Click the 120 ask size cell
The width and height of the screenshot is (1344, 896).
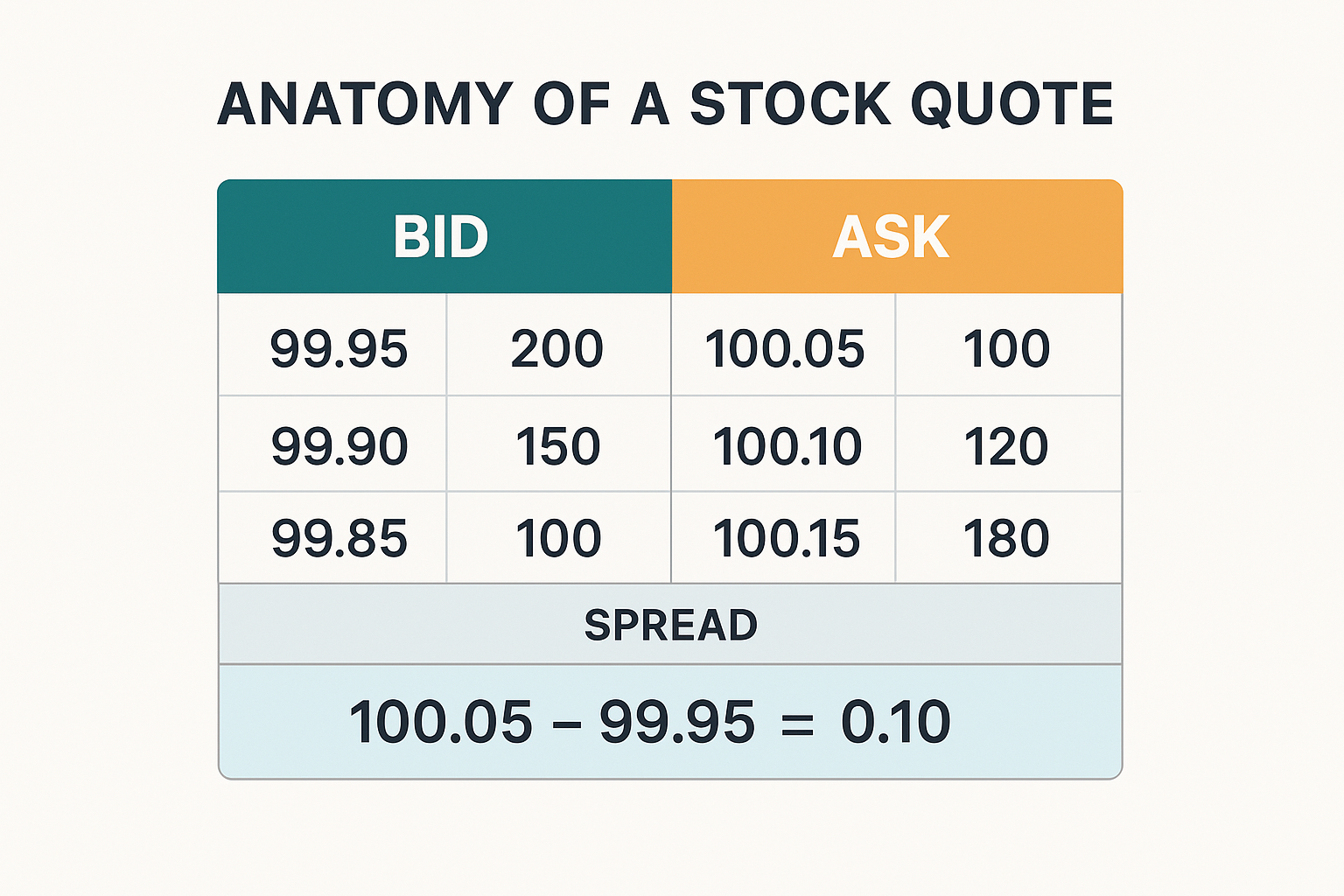tap(1006, 446)
